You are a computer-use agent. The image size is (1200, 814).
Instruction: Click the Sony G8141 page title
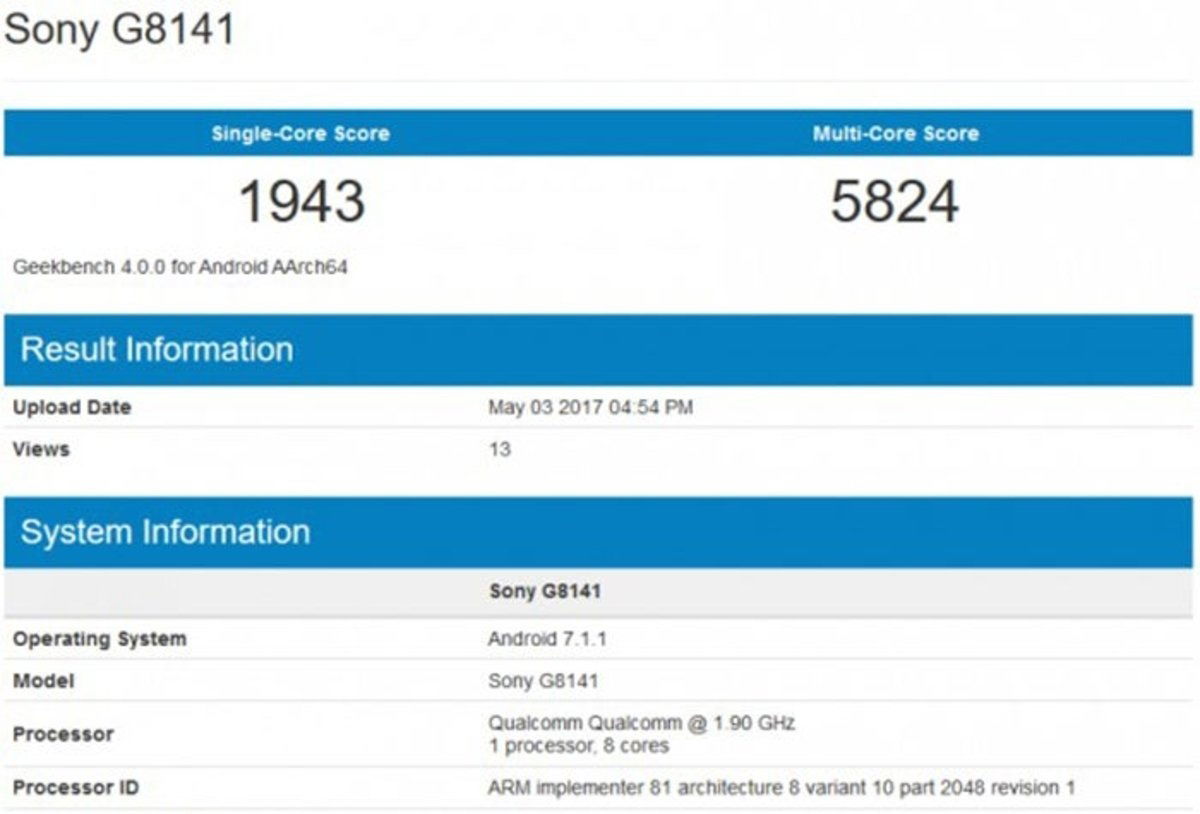(x=120, y=29)
